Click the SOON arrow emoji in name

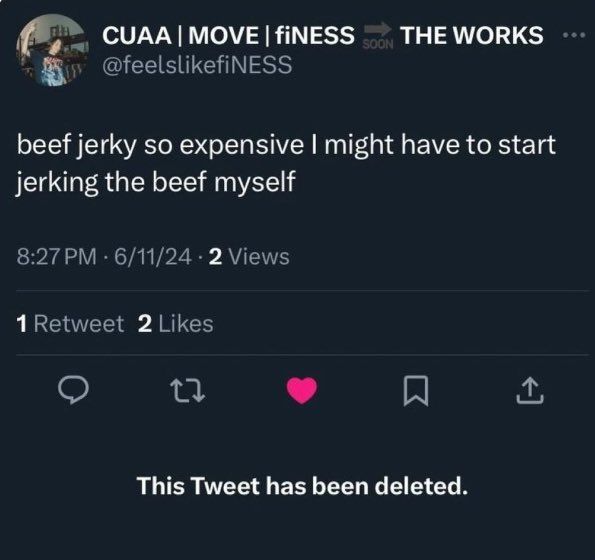(378, 35)
